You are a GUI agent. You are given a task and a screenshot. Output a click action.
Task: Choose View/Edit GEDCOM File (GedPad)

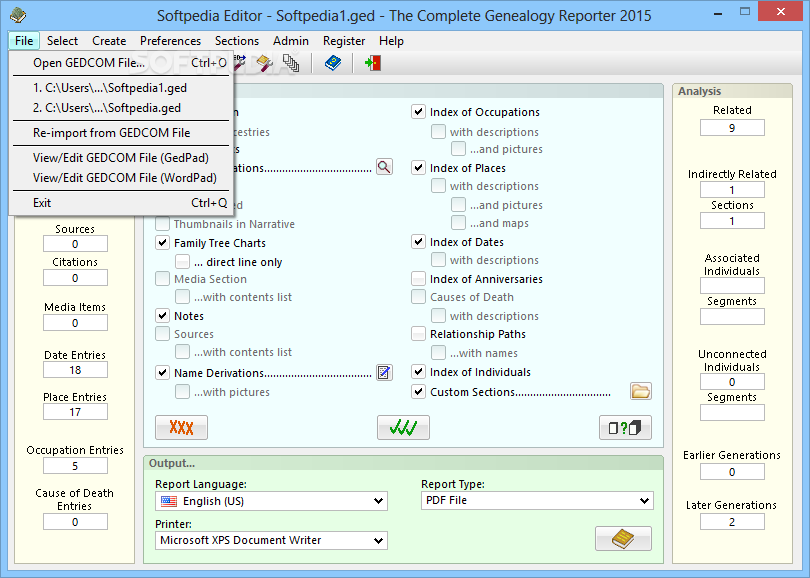(x=121, y=158)
